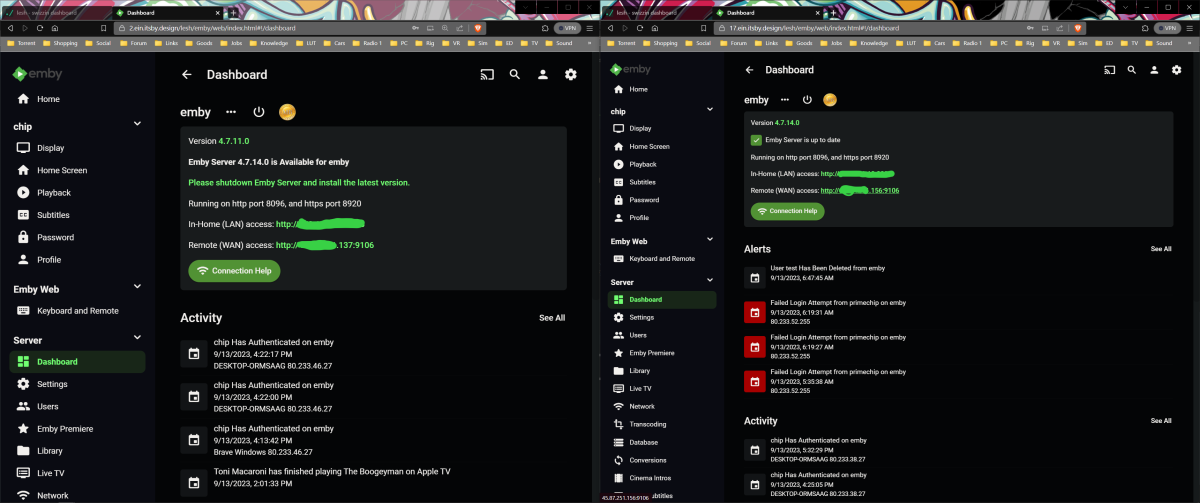The width and height of the screenshot is (1200, 503).
Task: Select Library in right window sidebar
Action: tap(663, 370)
